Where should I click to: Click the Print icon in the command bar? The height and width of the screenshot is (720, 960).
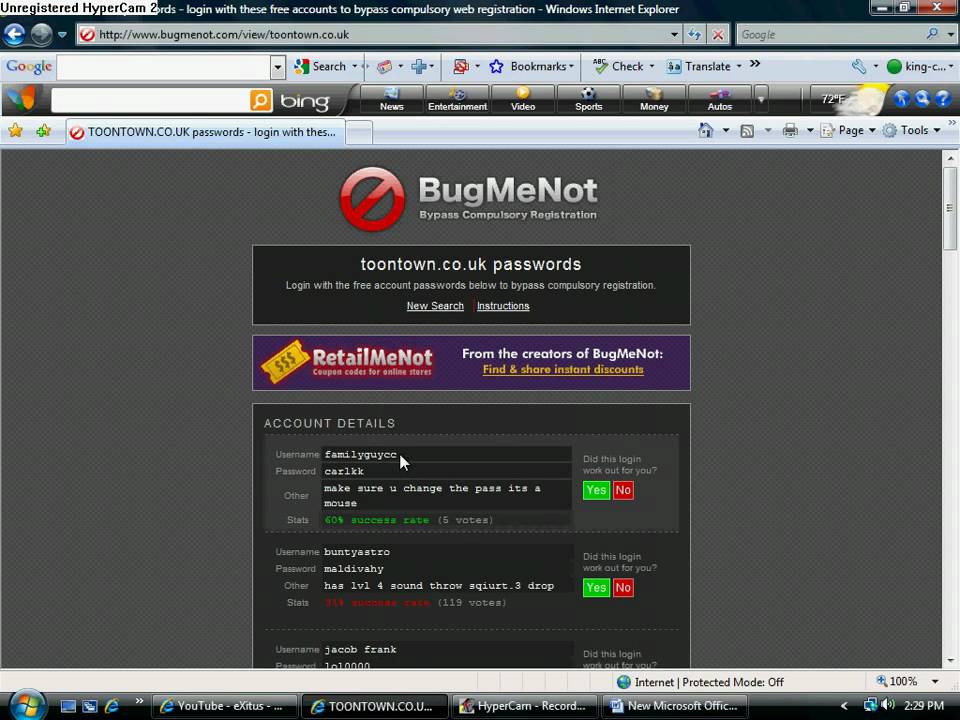pyautogui.click(x=790, y=130)
